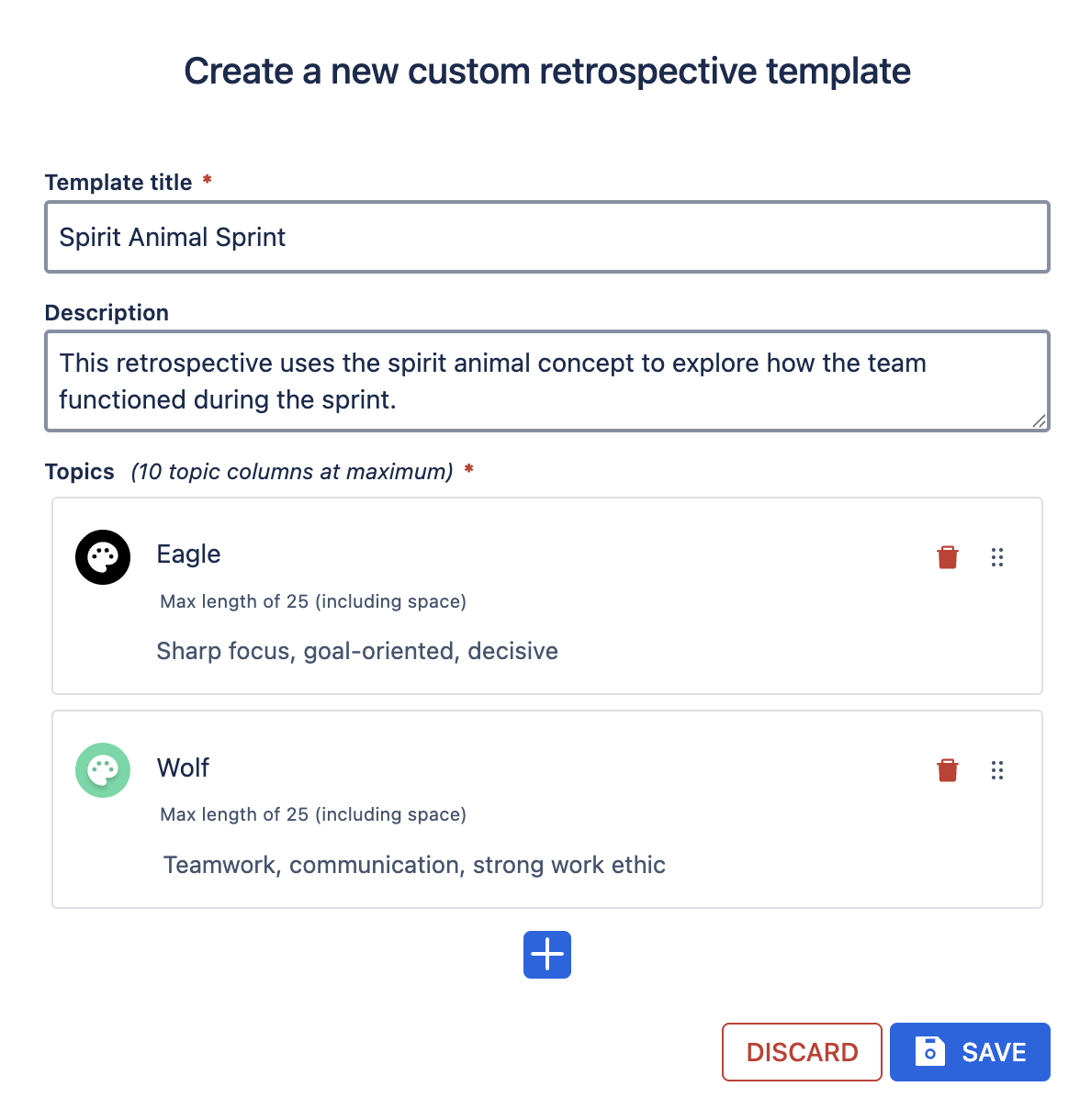Edit the 'Sharp focus, goal-oriented, decisive' description

(x=357, y=651)
